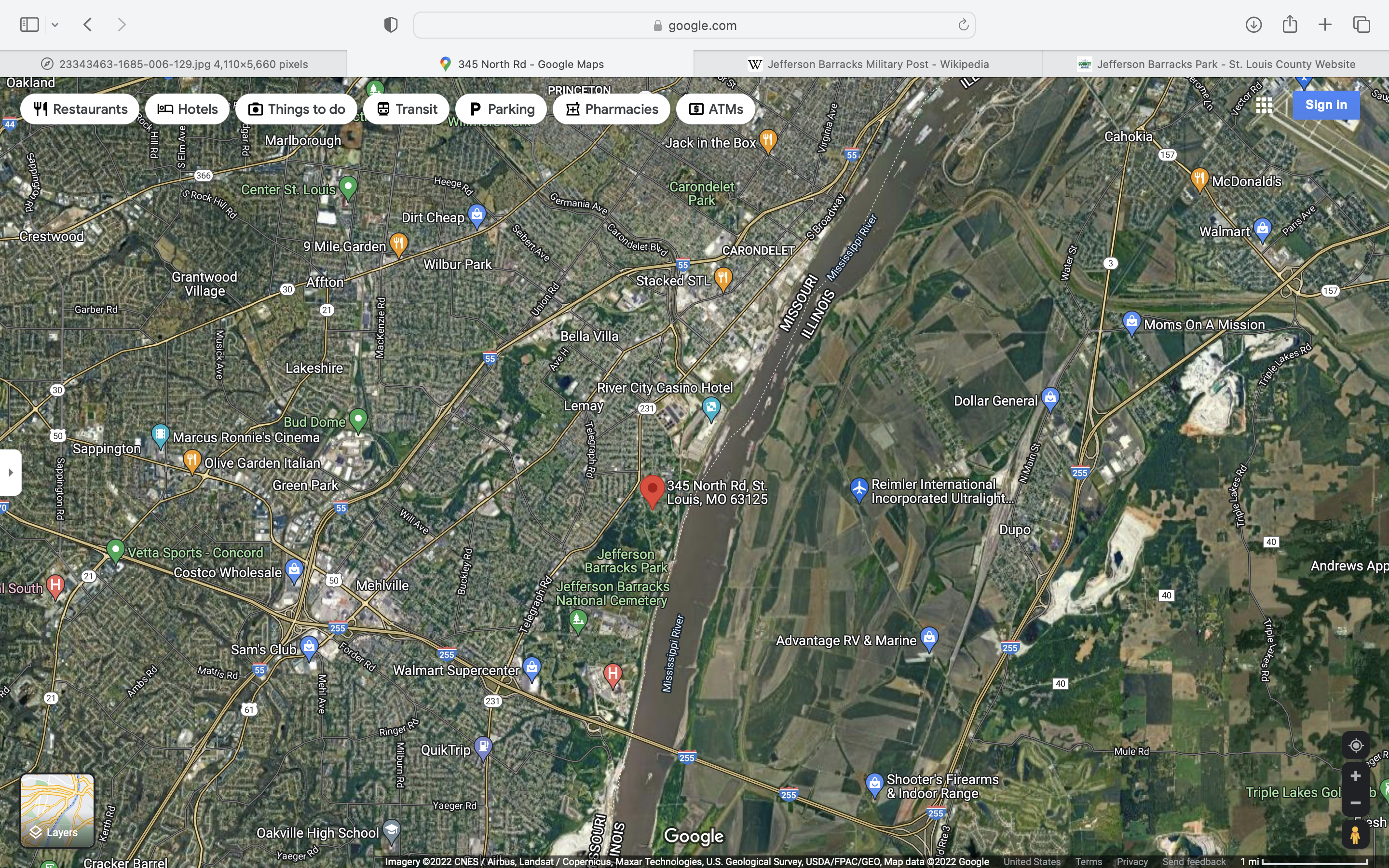Image resolution: width=1389 pixels, height=868 pixels.
Task: Click the Sign in button
Action: click(x=1325, y=105)
